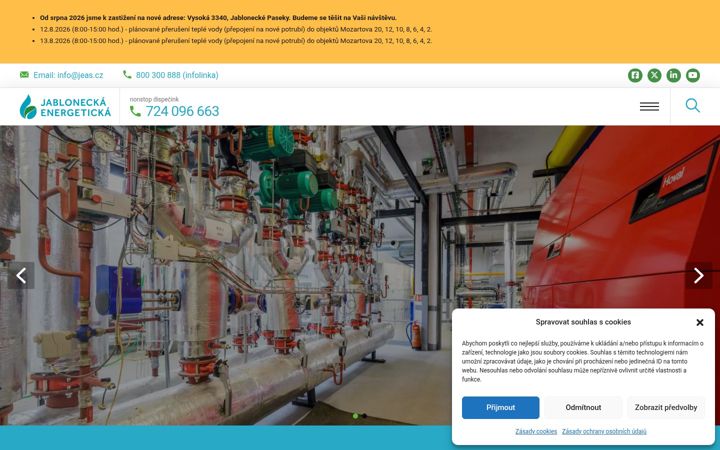Open the YouTube social icon
Image resolution: width=720 pixels, height=450 pixels.
(x=692, y=75)
